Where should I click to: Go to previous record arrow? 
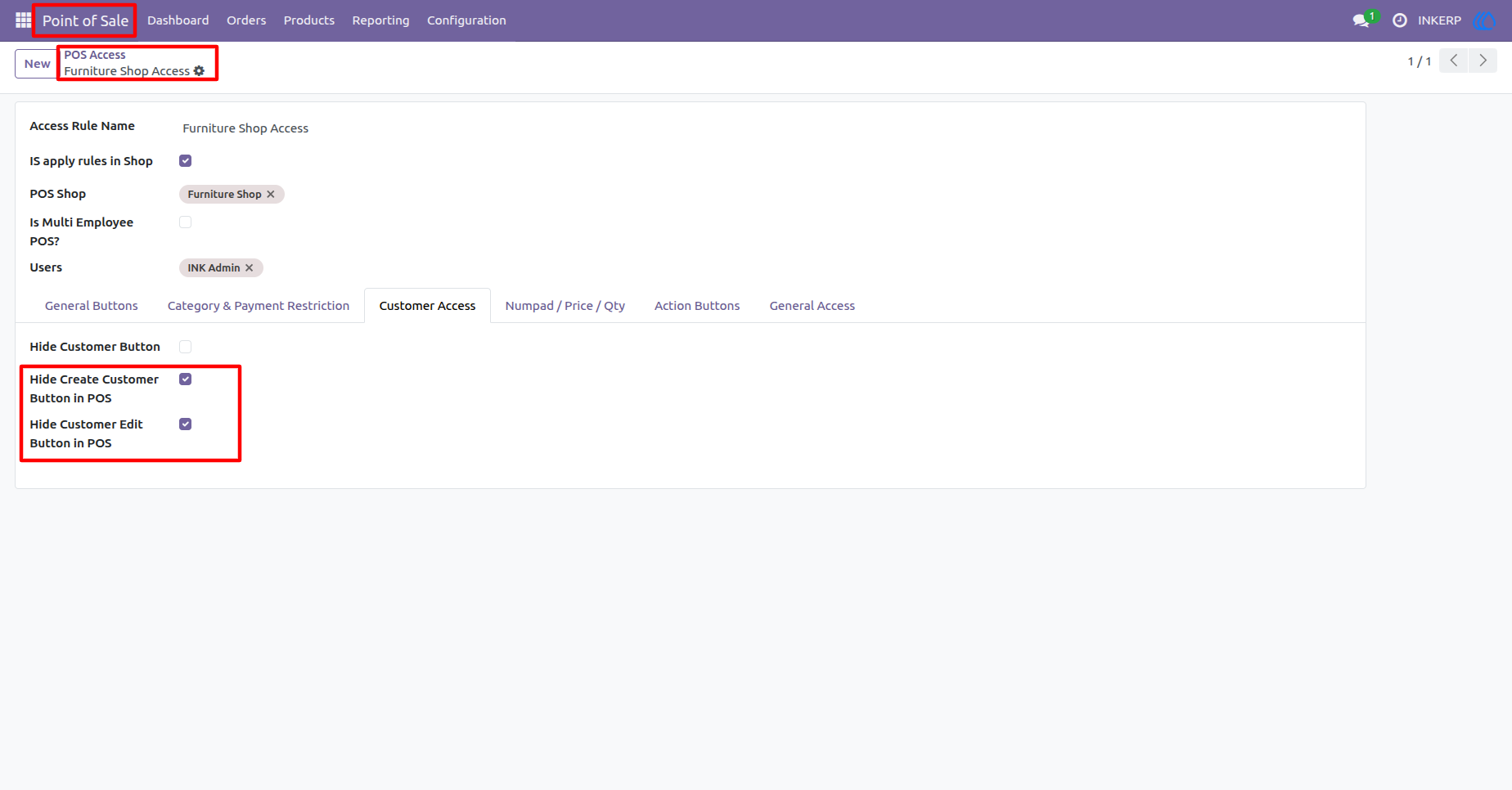click(x=1454, y=61)
